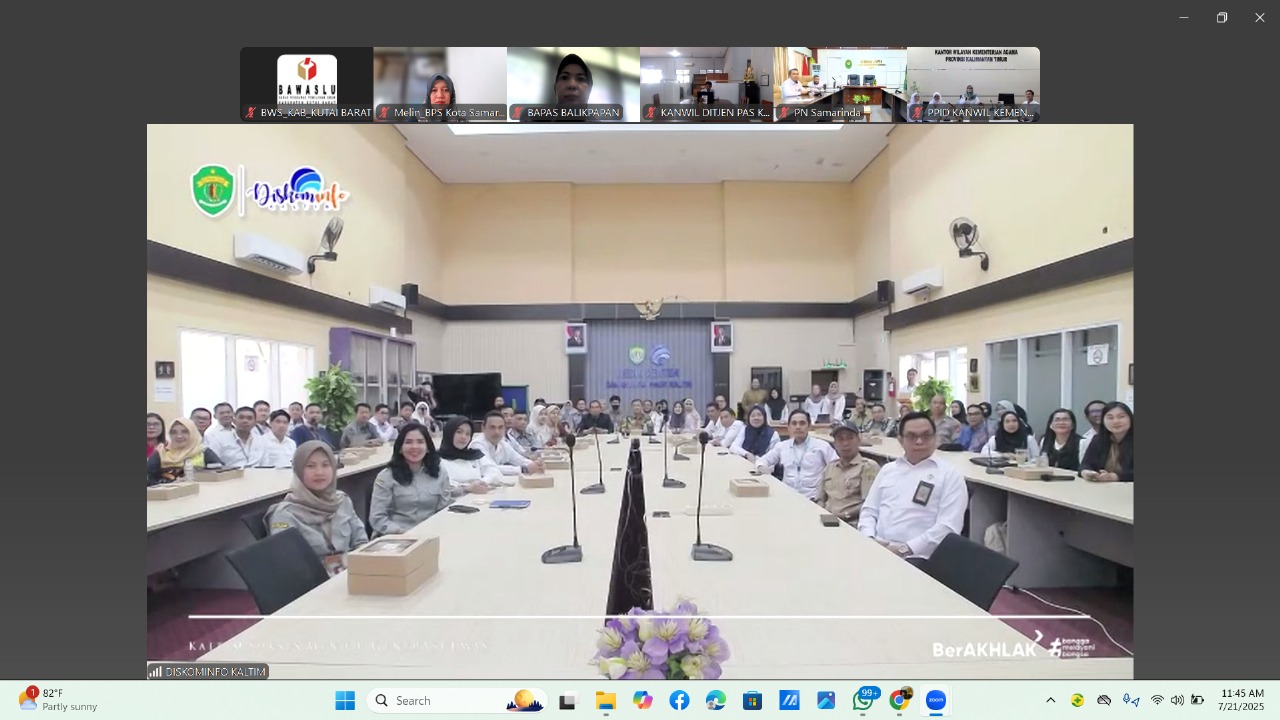Screen dimensions: 1280x720
Task: Launch Google Chrome from the taskbar
Action: pyautogui.click(x=899, y=700)
